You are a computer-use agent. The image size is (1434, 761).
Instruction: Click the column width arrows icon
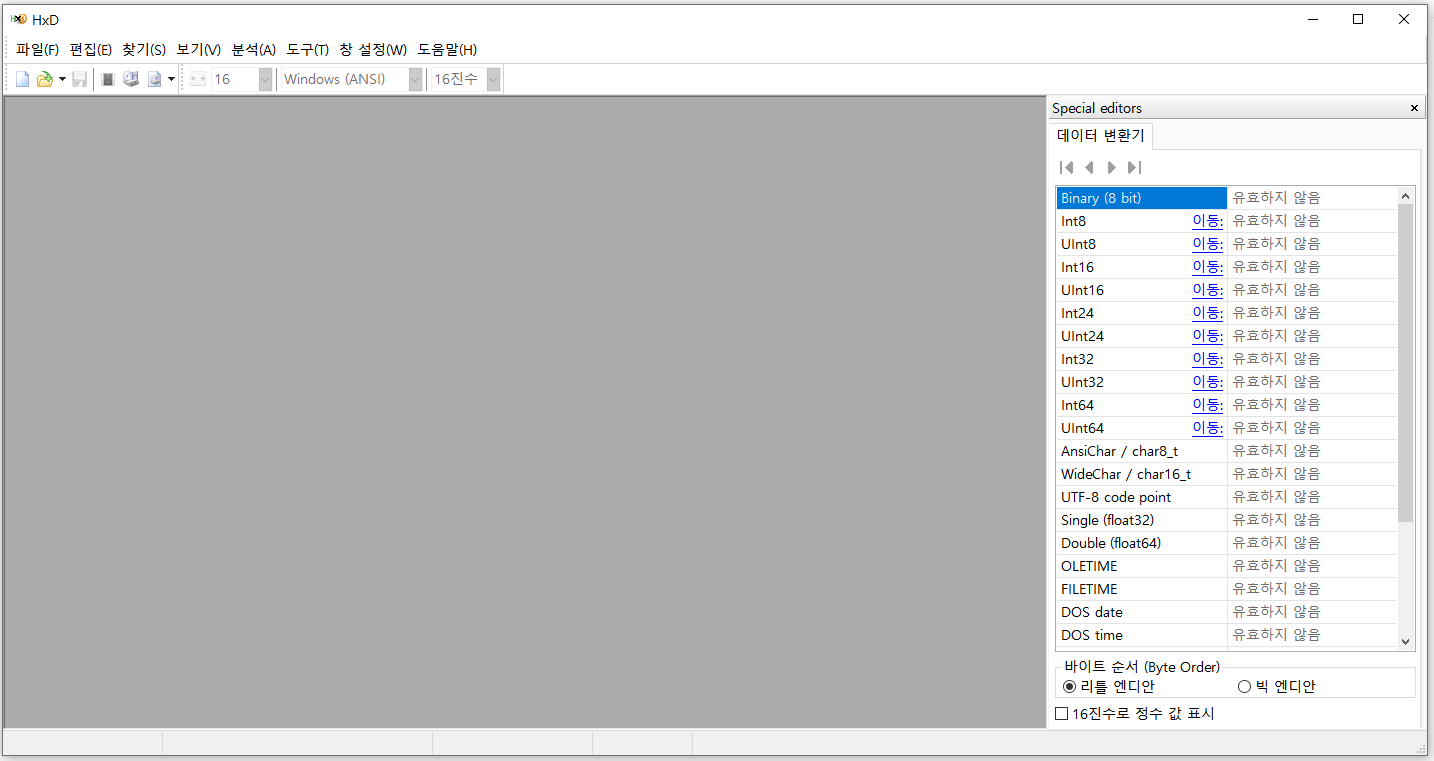197,79
